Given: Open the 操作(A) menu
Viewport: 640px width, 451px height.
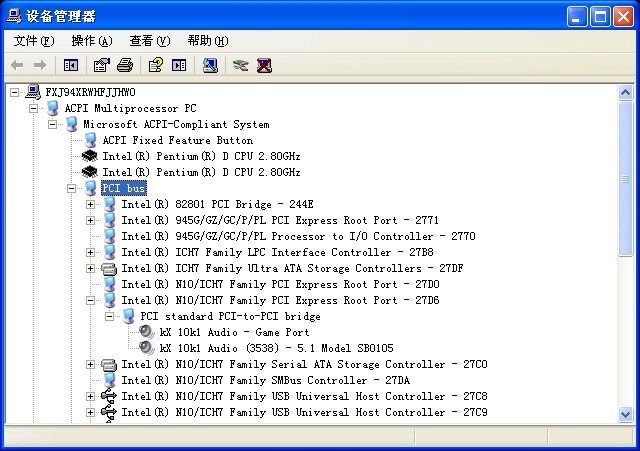Looking at the screenshot, I should pyautogui.click(x=92, y=41).
